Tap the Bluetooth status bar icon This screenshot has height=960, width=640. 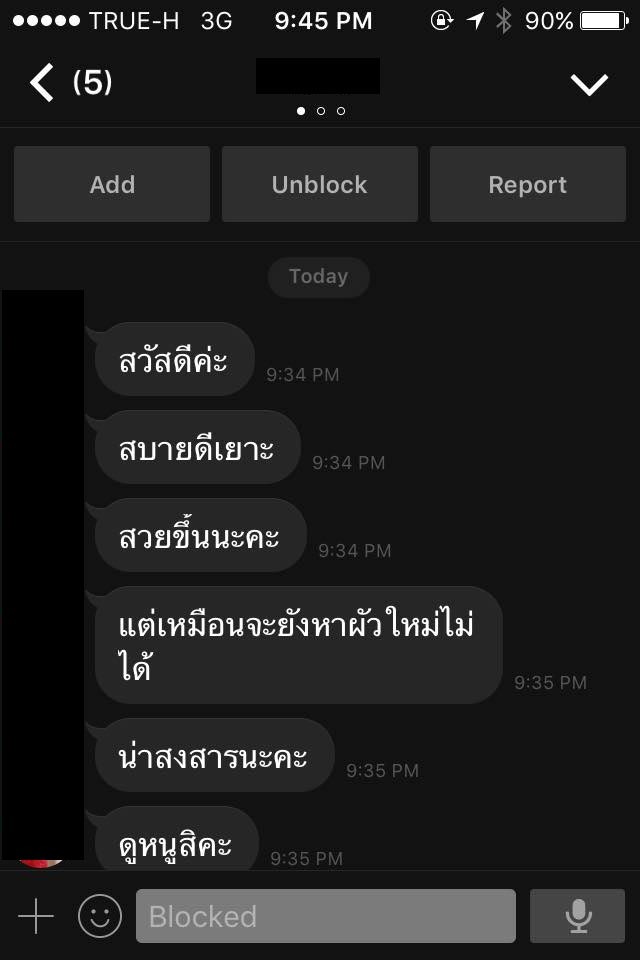[503, 21]
